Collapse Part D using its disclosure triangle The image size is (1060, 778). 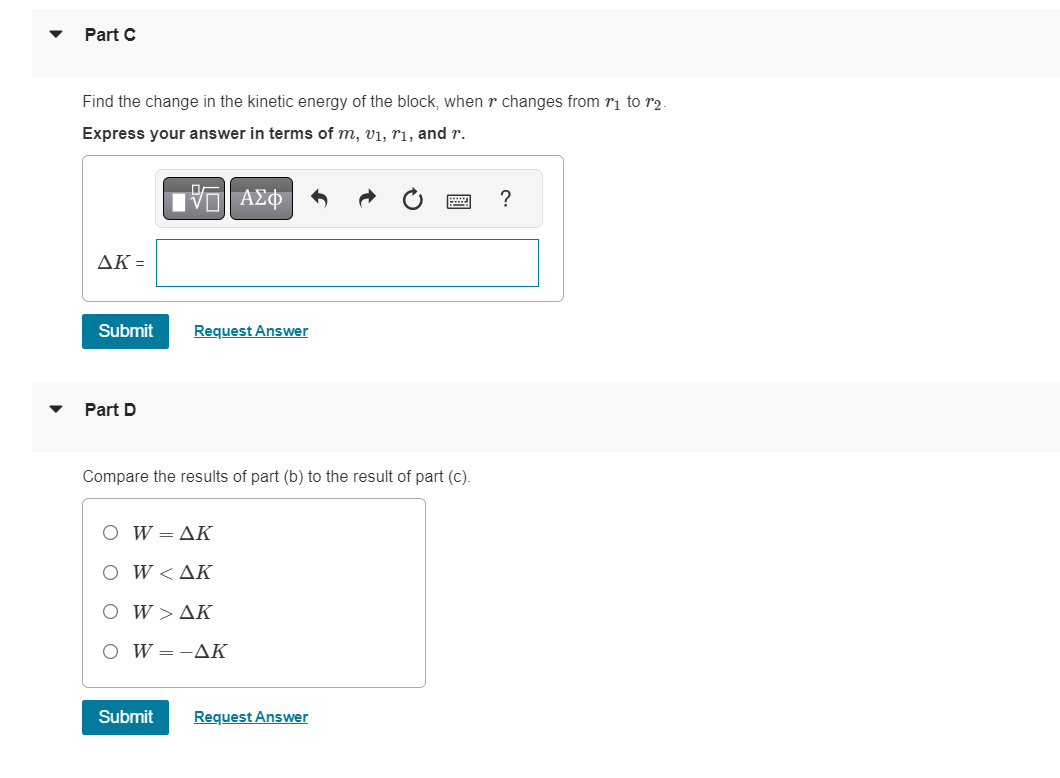pyautogui.click(x=56, y=408)
